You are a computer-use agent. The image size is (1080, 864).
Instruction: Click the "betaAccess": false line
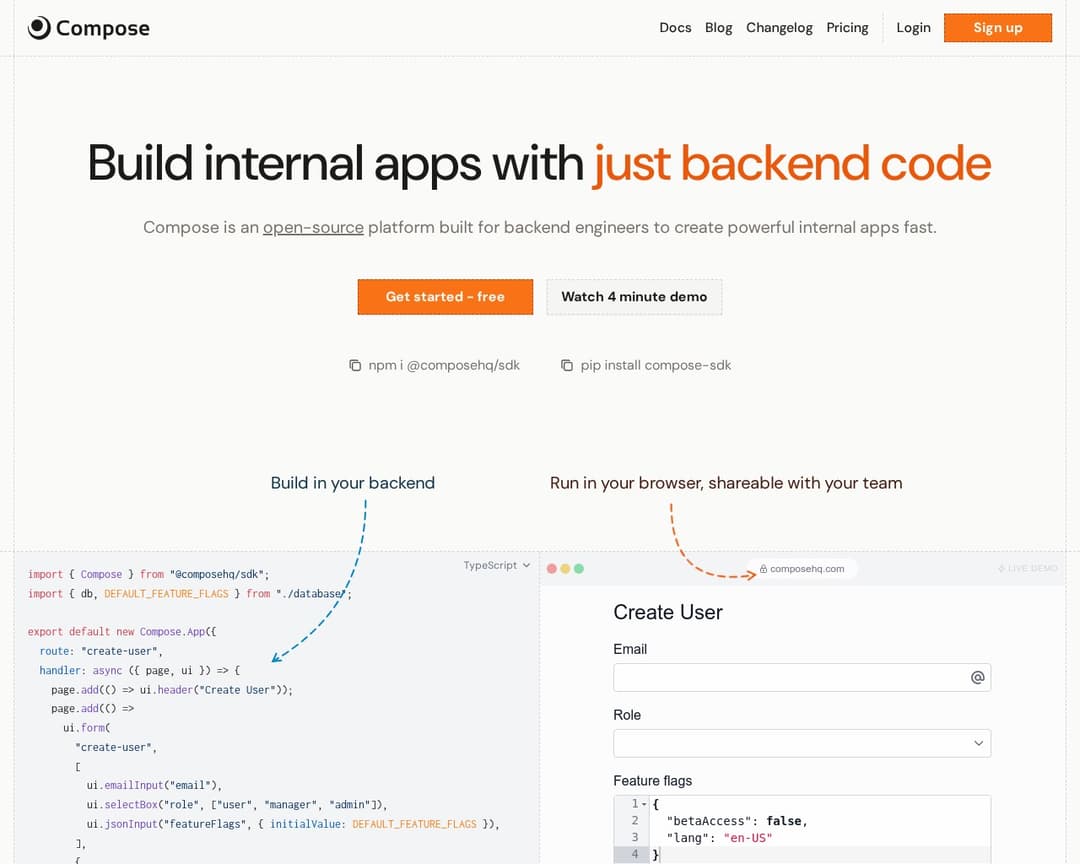(736, 821)
